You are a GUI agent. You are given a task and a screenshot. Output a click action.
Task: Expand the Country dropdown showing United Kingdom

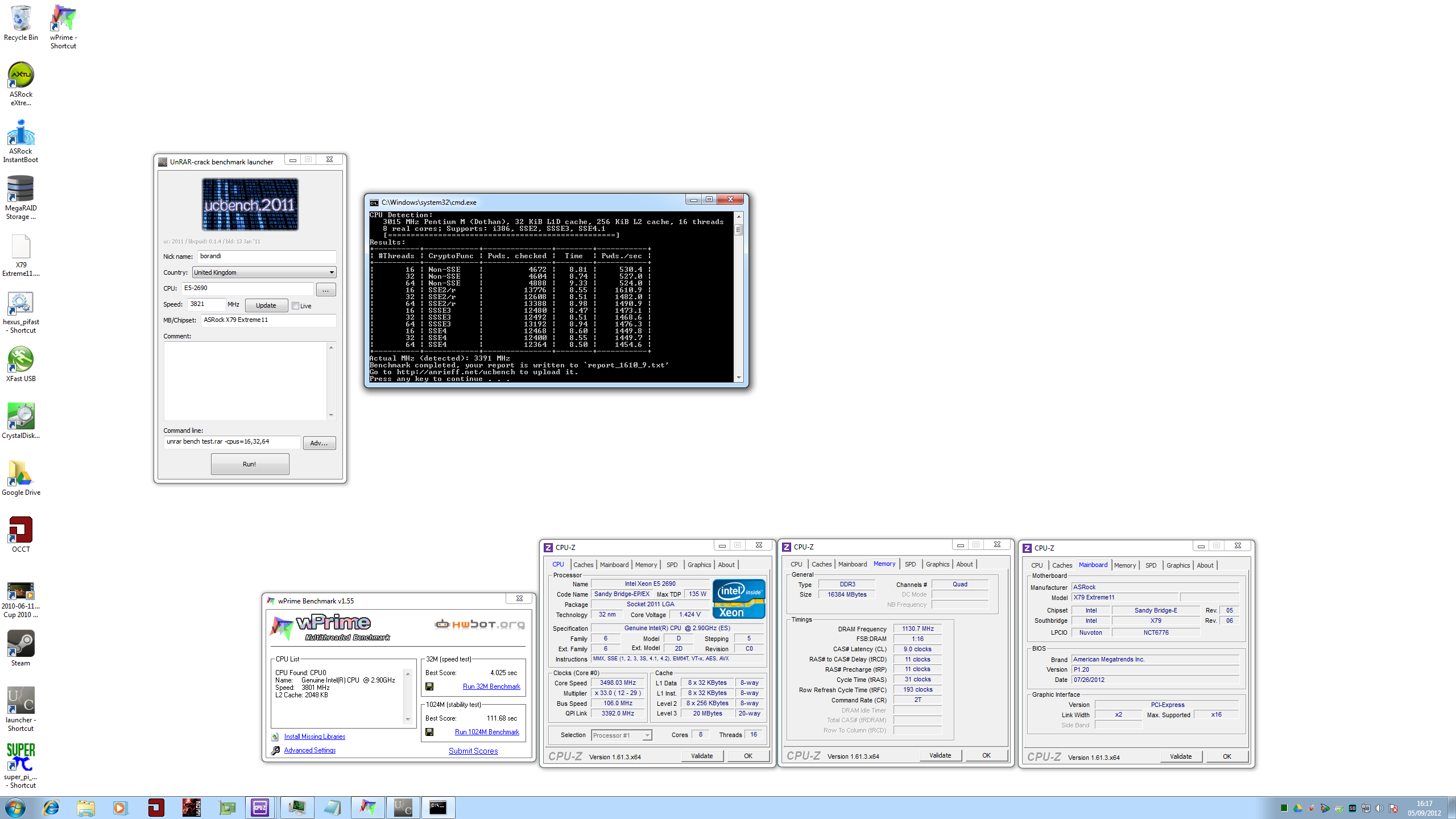coord(264,272)
